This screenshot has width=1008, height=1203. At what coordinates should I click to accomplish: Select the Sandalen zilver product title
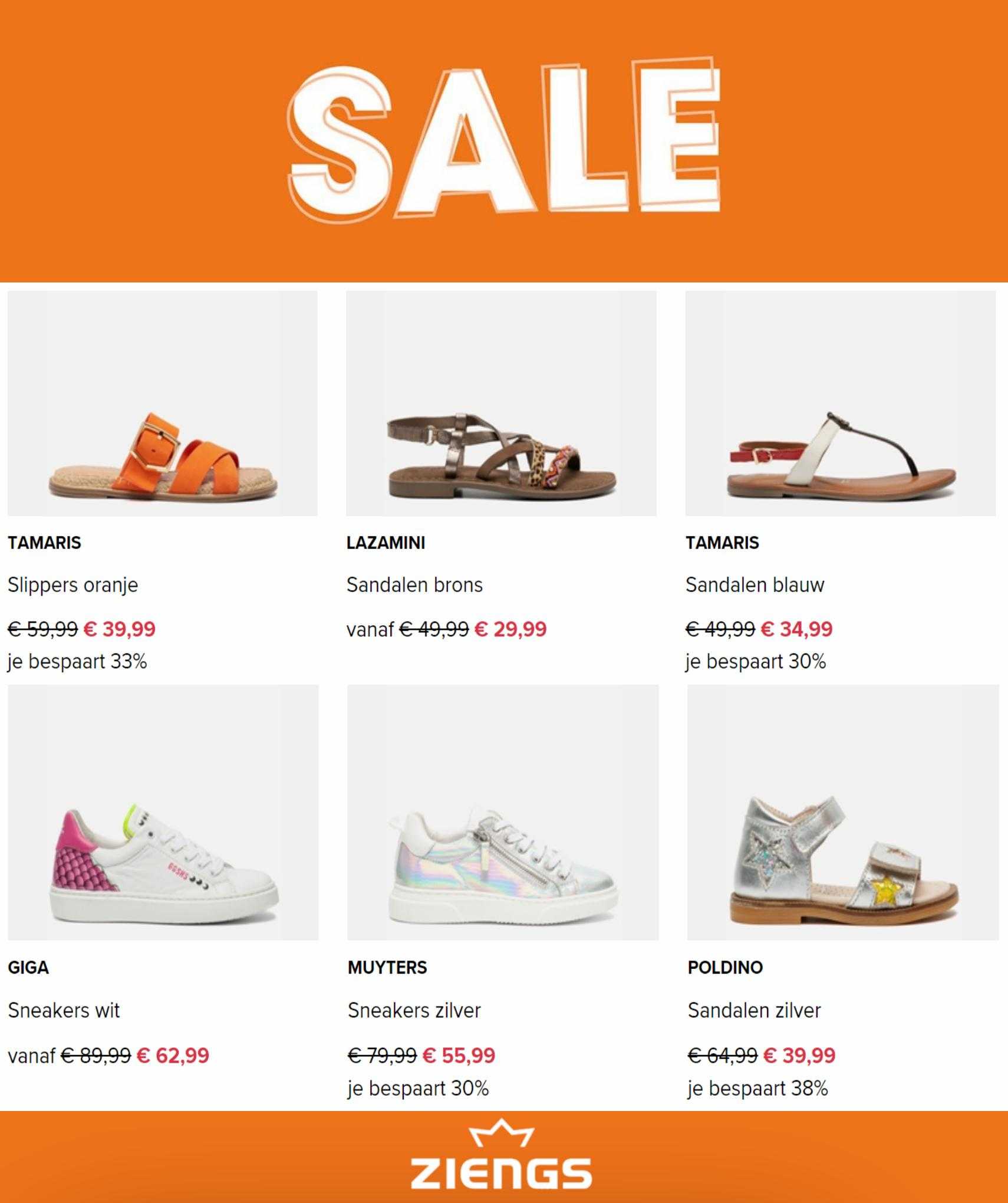click(x=754, y=1011)
